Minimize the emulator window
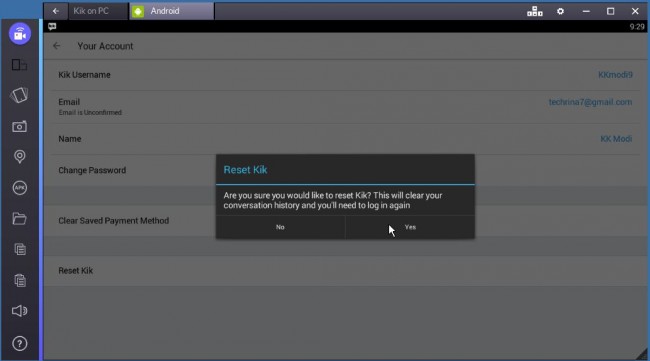650x361 pixels. [586, 11]
